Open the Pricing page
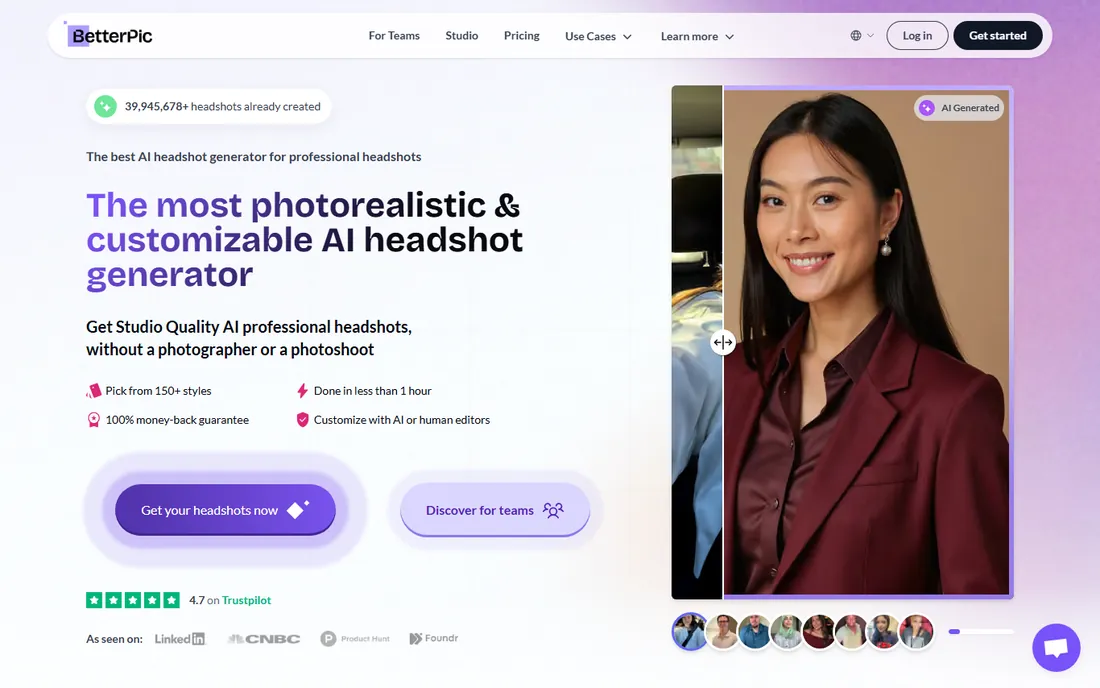 [521, 36]
